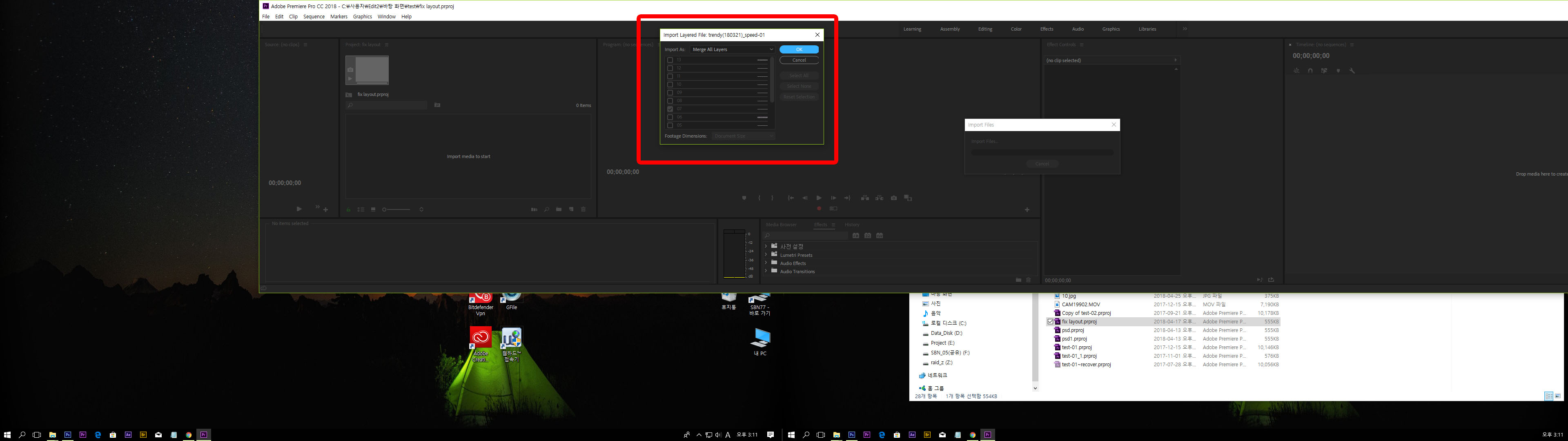This screenshot has height=441, width=1568.
Task: Switch to the History tab
Action: 852,225
